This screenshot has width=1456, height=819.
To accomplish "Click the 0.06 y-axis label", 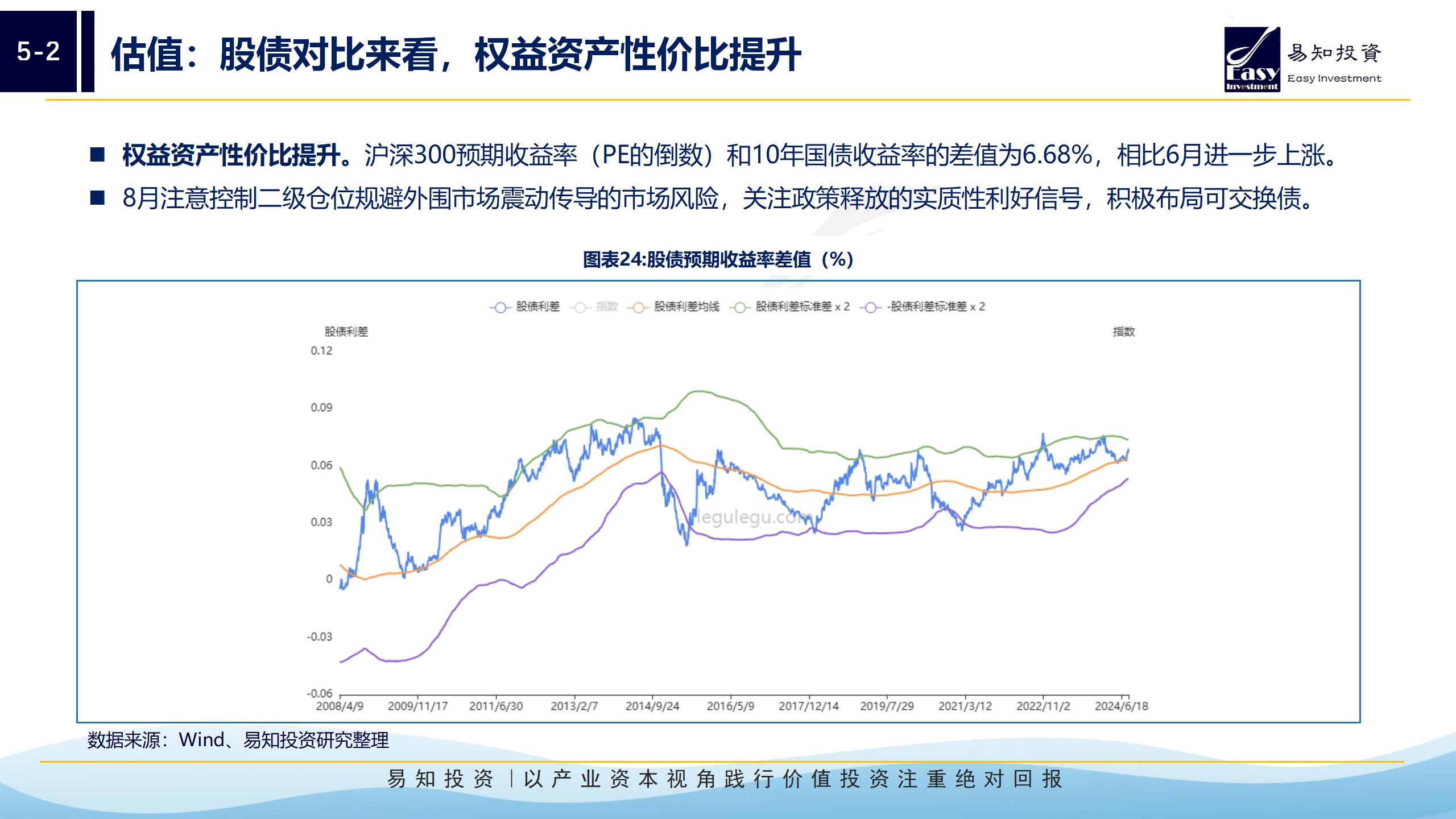I will click(321, 465).
